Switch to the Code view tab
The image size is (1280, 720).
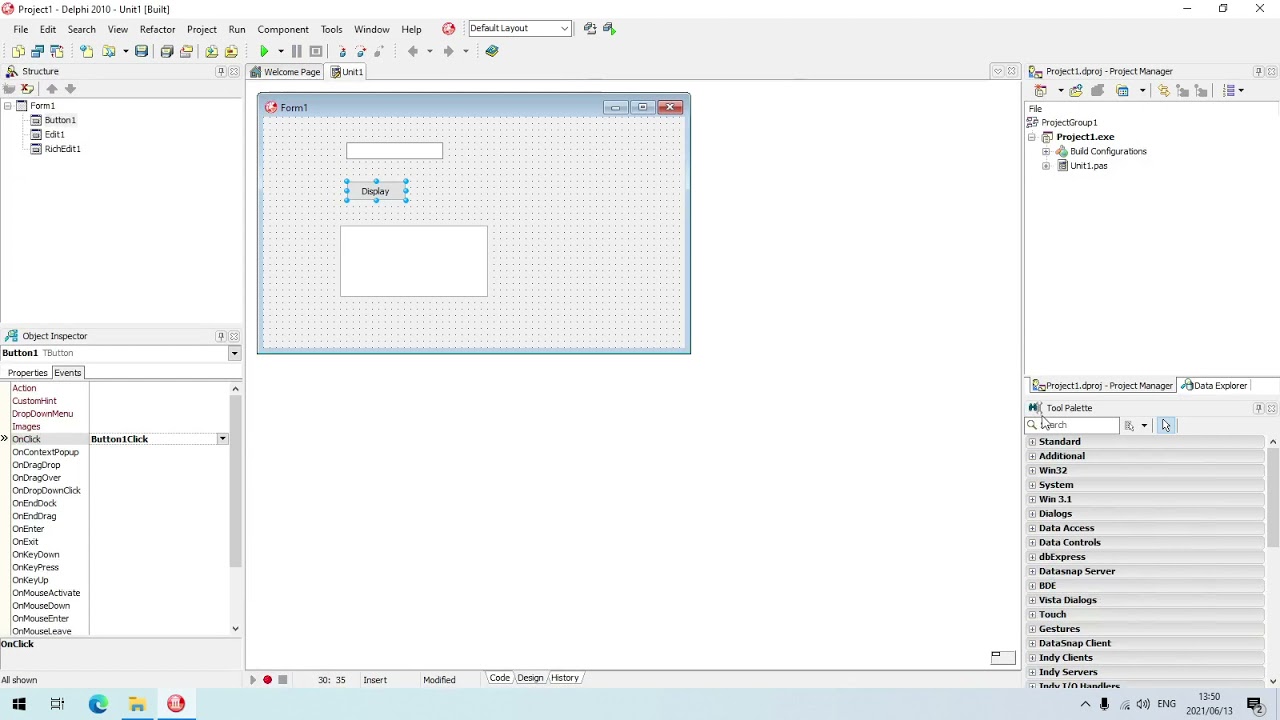499,678
